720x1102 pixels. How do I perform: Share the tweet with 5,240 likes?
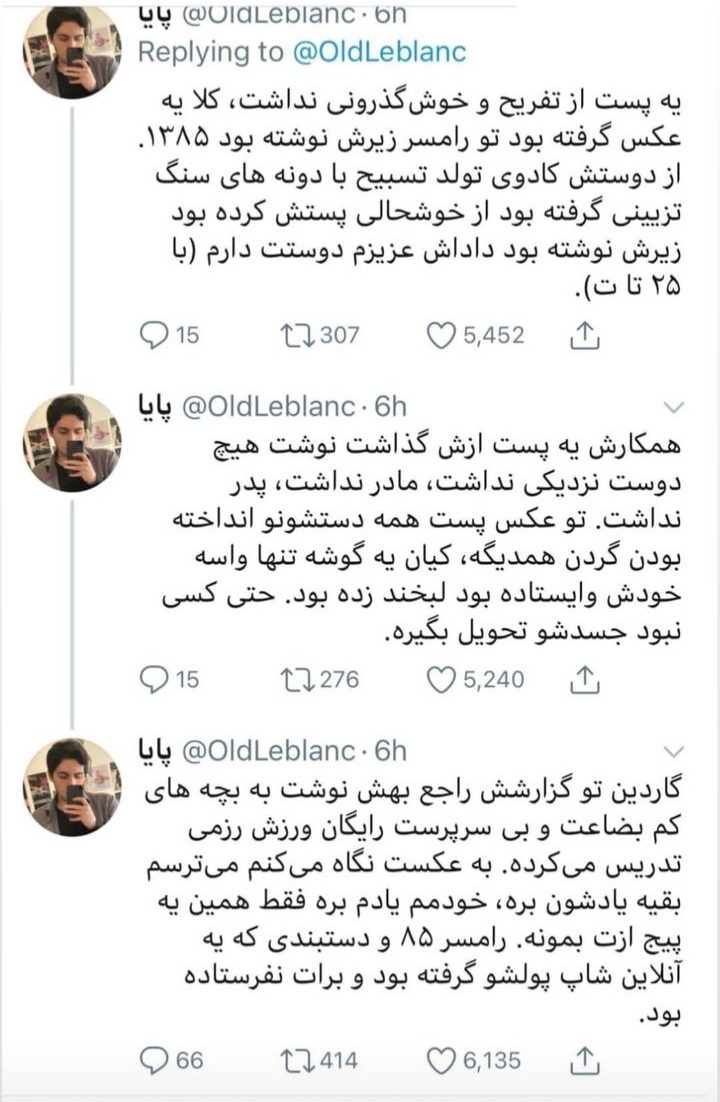584,681
